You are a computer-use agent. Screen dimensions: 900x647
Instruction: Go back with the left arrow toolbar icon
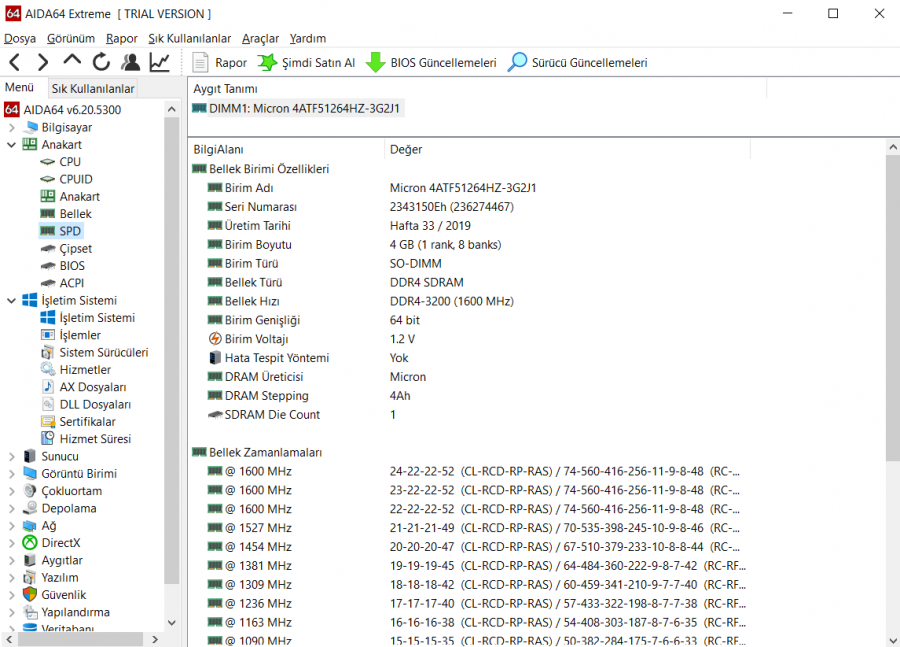tap(15, 62)
